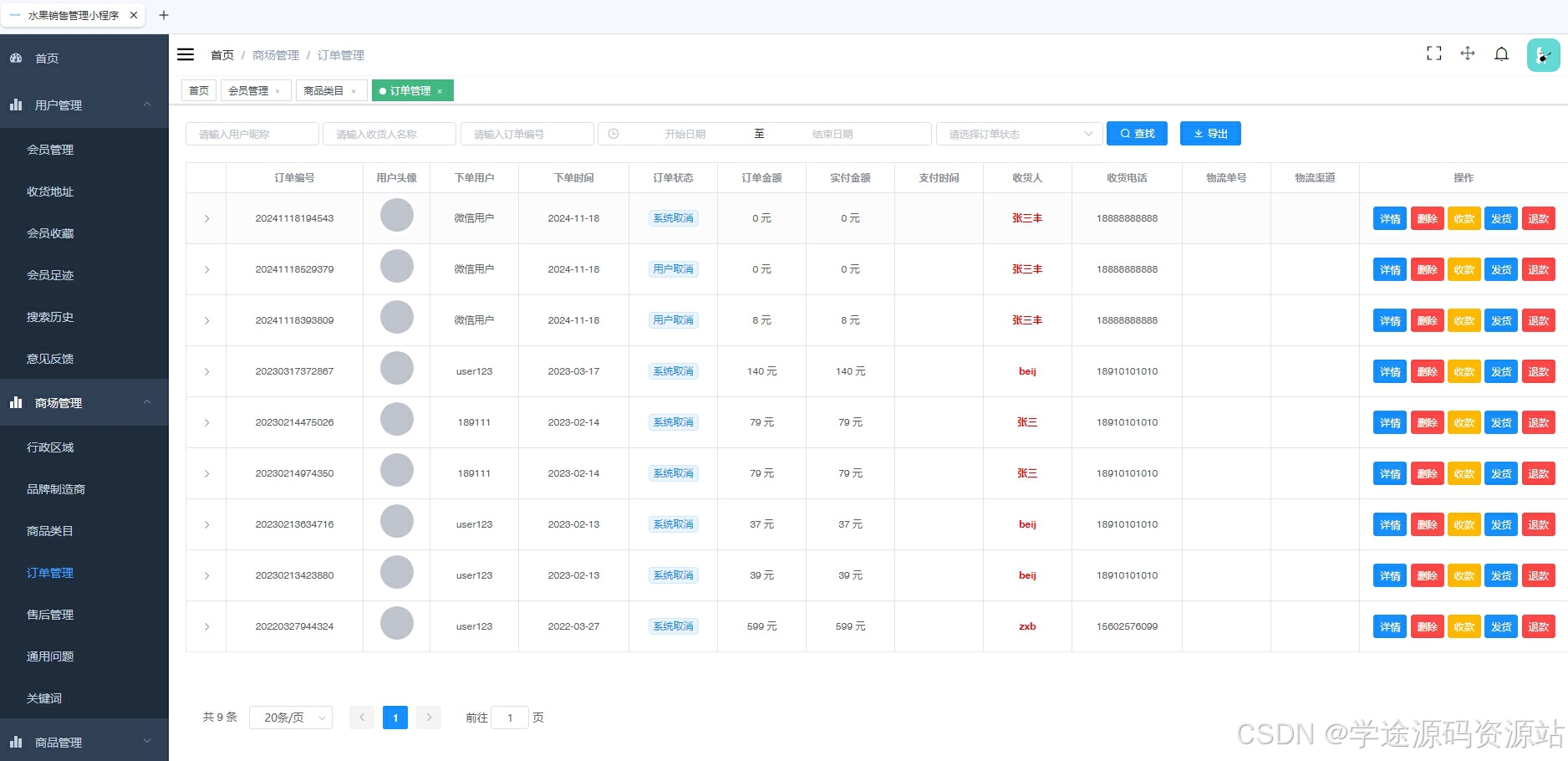Click 退款 for order 20230214475026
Image resolution: width=1568 pixels, height=761 pixels.
point(1538,423)
